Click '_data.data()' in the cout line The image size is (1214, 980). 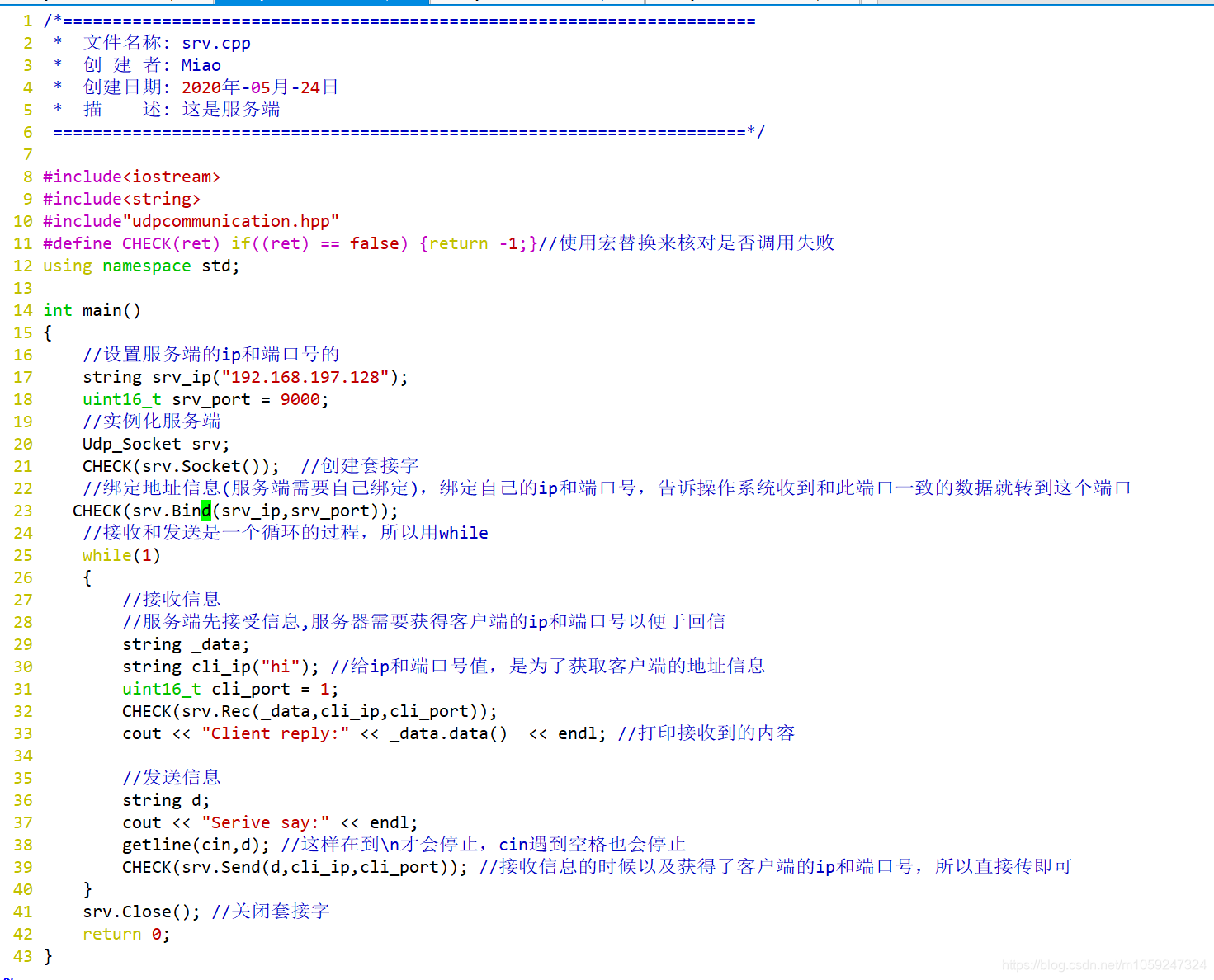pyautogui.click(x=449, y=733)
